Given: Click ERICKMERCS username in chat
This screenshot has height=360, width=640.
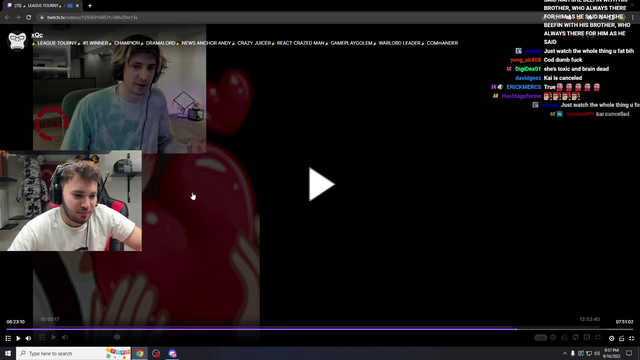Looking at the screenshot, I should click(524, 87).
